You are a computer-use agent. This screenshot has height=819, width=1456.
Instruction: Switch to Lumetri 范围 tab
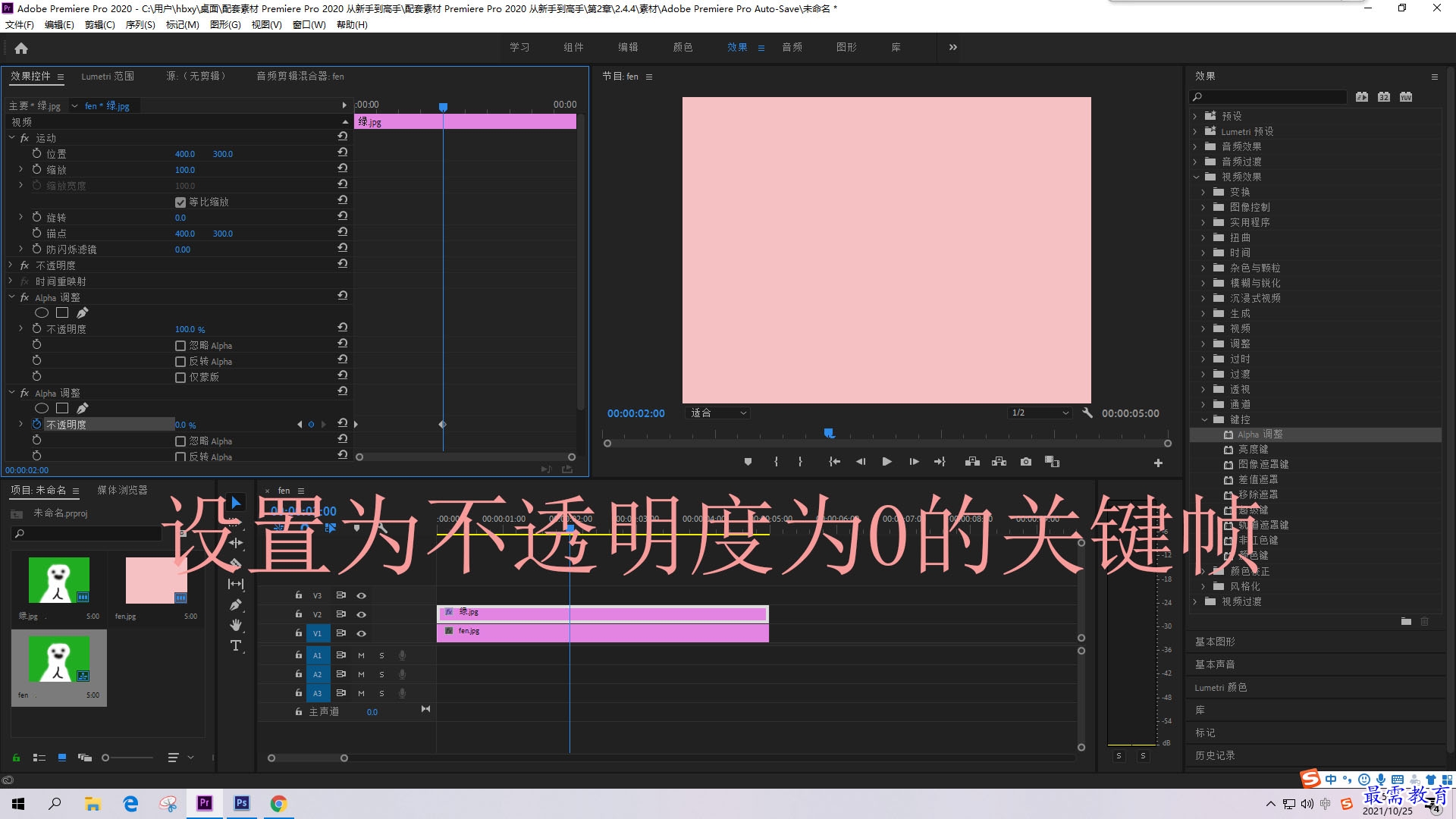point(108,76)
